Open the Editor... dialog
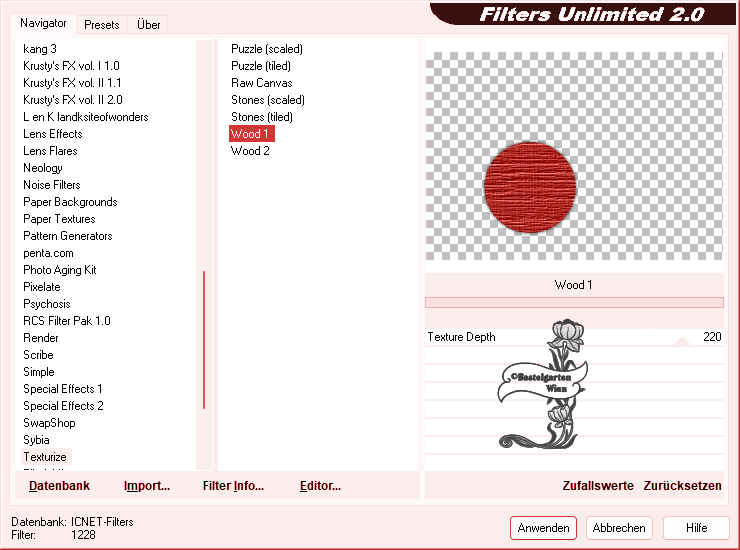The height and width of the screenshot is (550, 740). [x=320, y=486]
